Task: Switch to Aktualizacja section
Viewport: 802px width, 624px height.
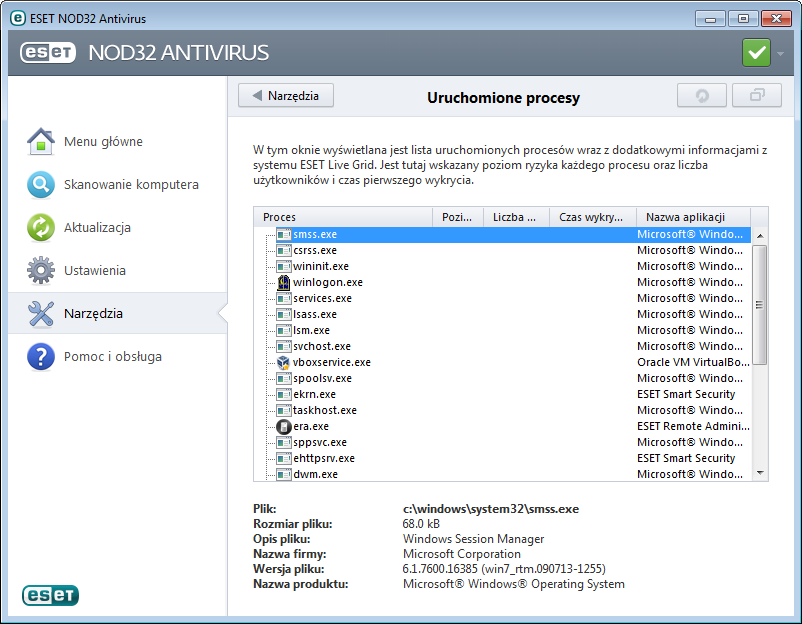Action: (118, 227)
